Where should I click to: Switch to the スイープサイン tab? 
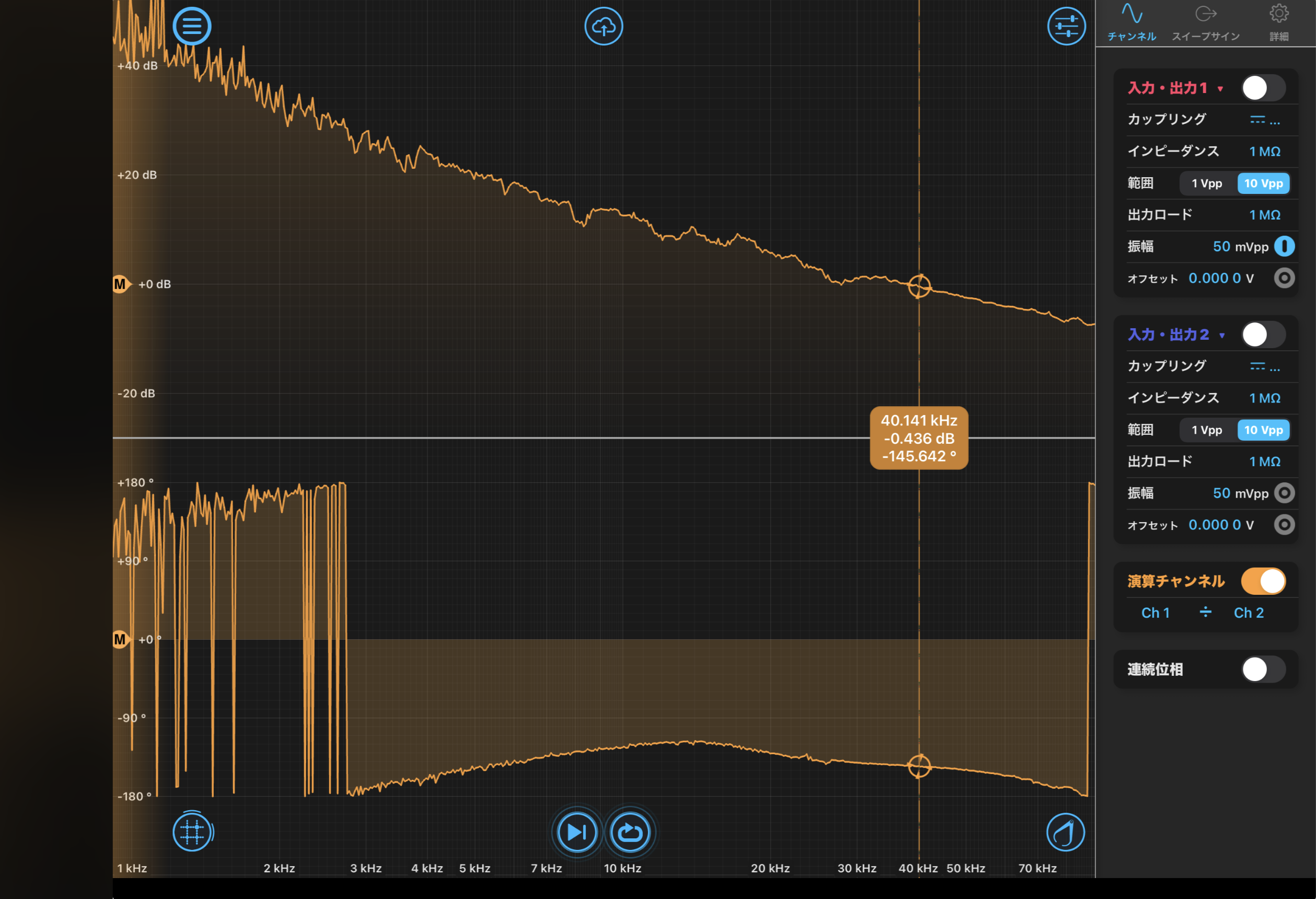pos(1206,22)
